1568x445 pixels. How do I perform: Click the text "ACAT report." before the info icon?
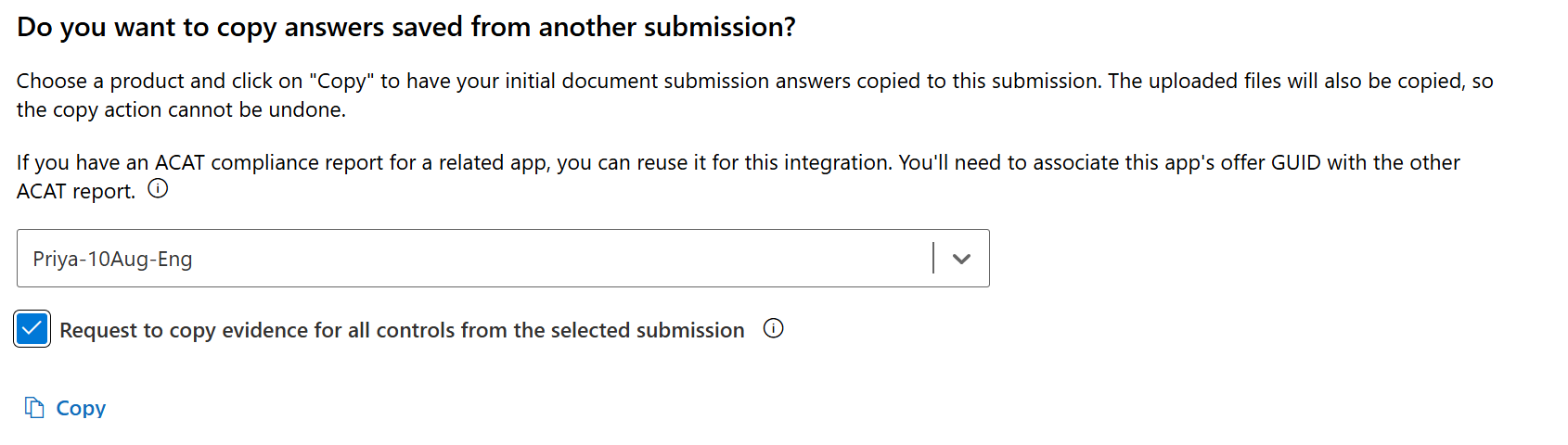tap(76, 192)
